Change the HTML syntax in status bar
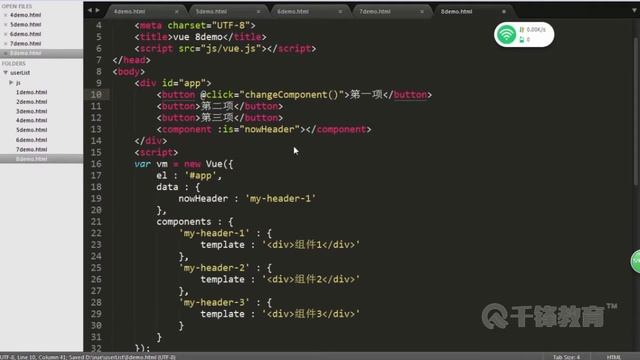This screenshot has height=360, width=640. (613, 357)
